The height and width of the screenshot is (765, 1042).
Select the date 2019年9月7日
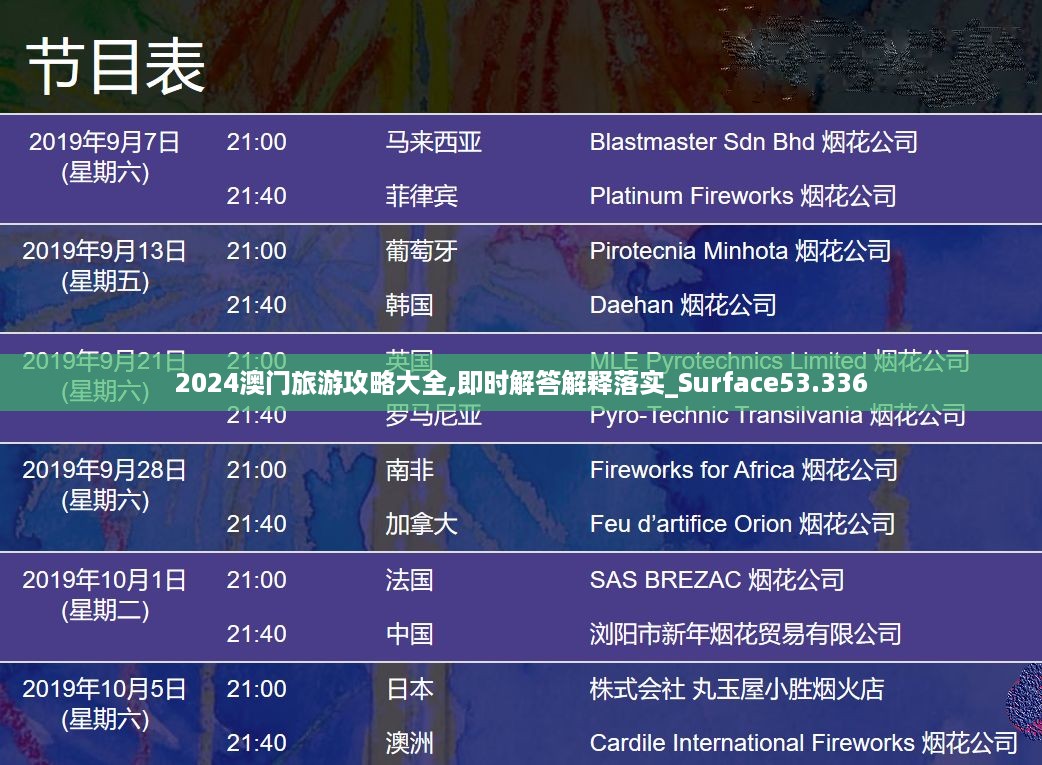[x=104, y=142]
